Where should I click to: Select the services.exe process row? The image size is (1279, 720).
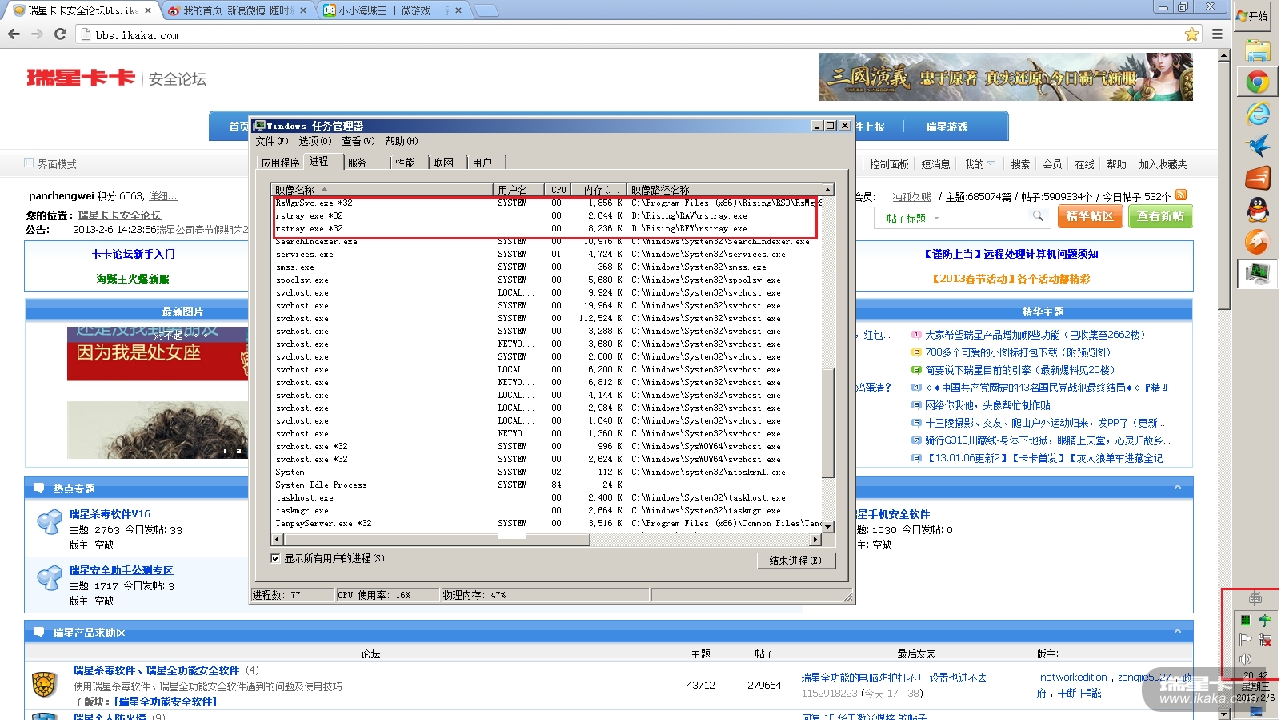tap(547, 254)
